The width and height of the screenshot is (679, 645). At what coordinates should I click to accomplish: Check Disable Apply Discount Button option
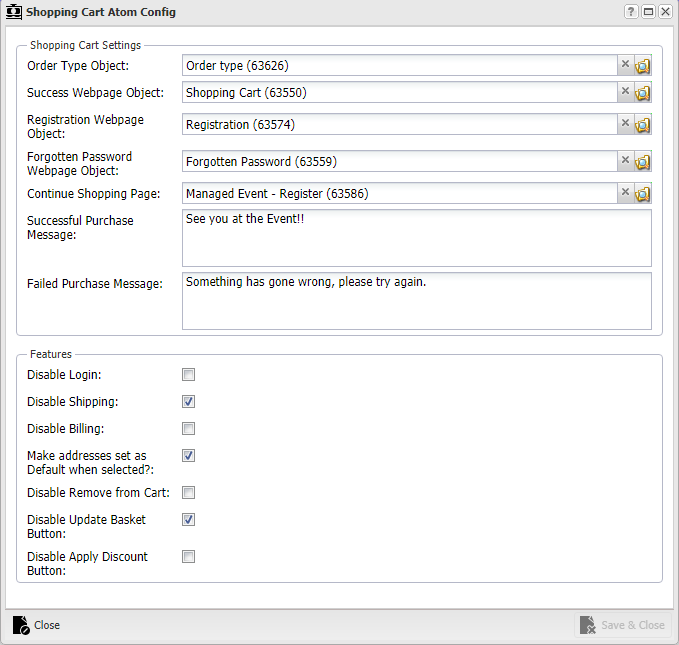coord(188,556)
